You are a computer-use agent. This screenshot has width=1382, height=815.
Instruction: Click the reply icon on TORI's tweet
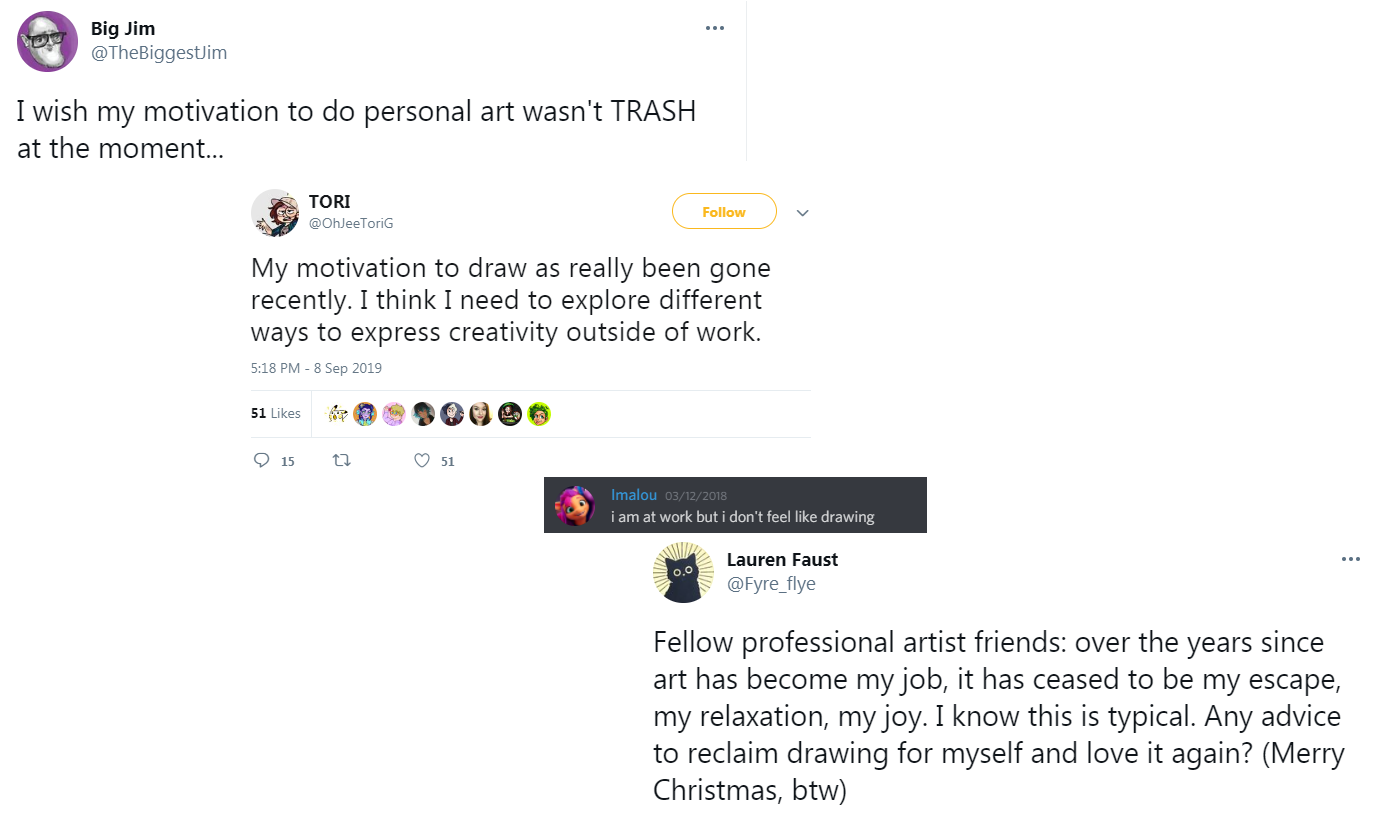[x=262, y=461]
